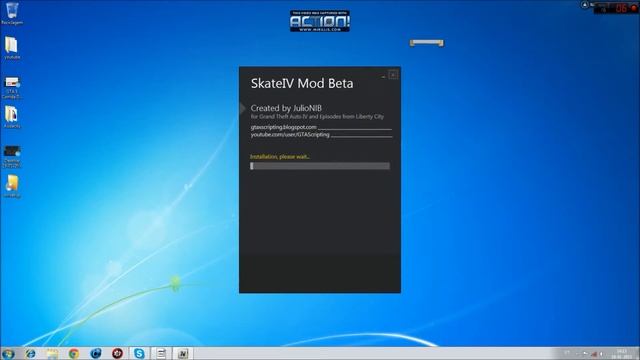Launch Internet Explorer from the taskbar
This screenshot has height=360, width=640.
pyautogui.click(x=30, y=353)
